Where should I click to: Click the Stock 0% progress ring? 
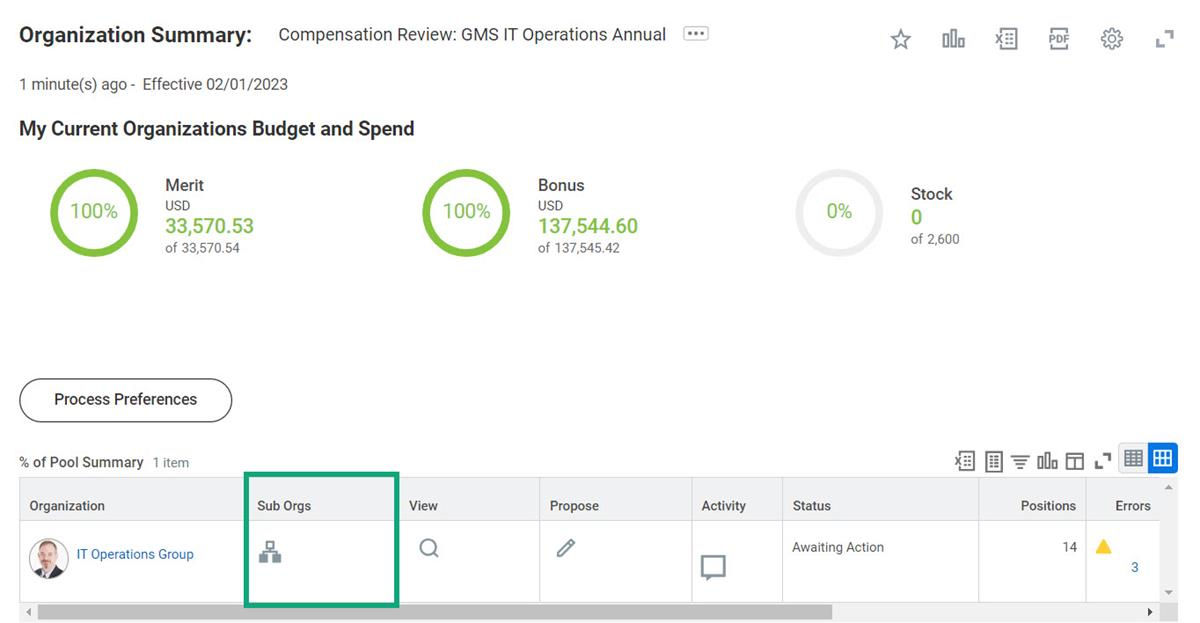click(x=839, y=212)
